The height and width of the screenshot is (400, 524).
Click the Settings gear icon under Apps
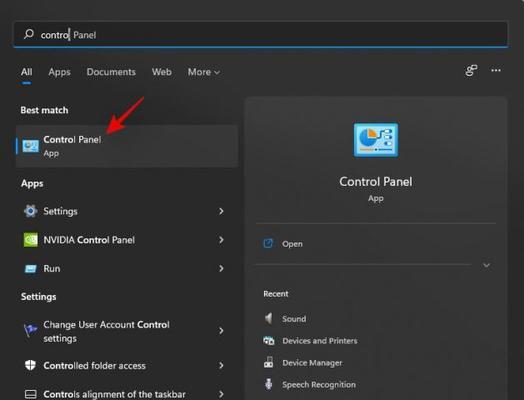[30, 211]
